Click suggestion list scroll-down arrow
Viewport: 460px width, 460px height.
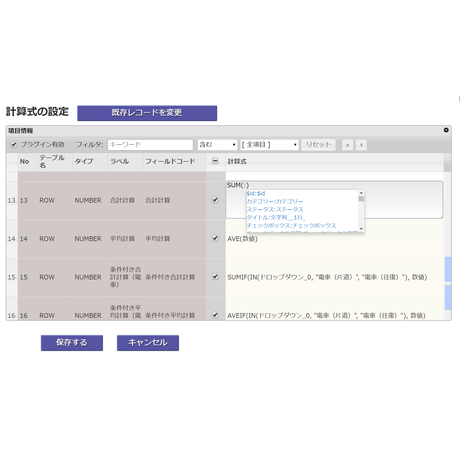click(x=361, y=228)
